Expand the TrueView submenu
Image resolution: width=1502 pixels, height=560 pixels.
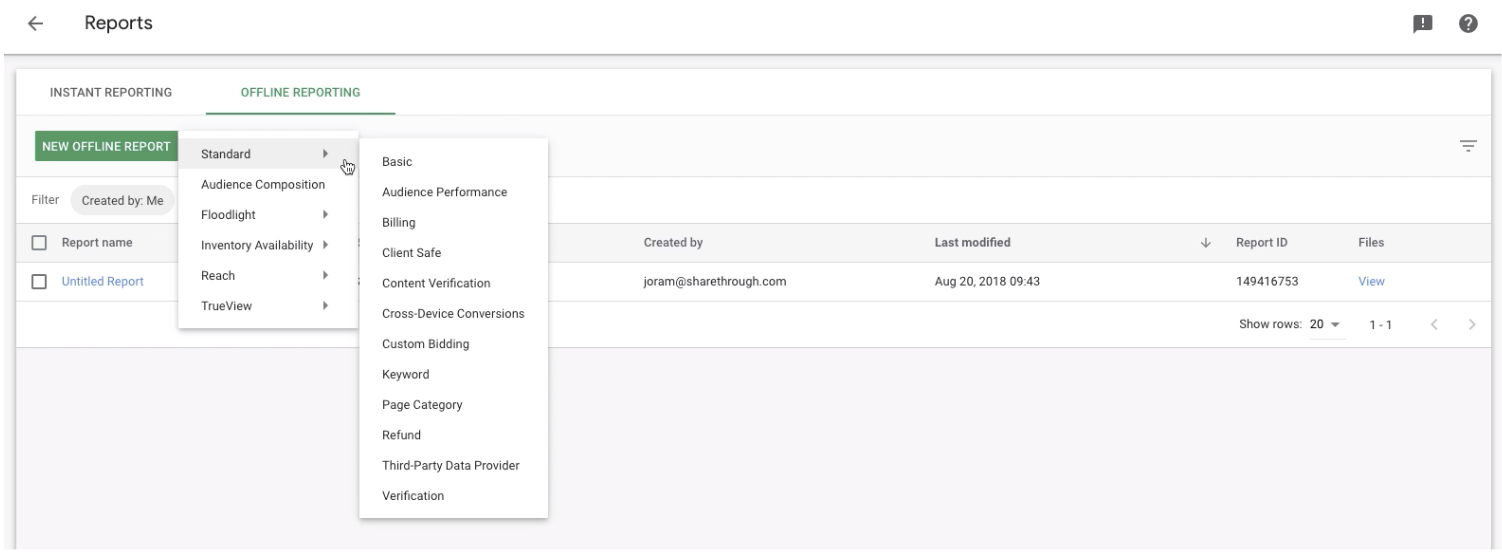[x=268, y=307]
